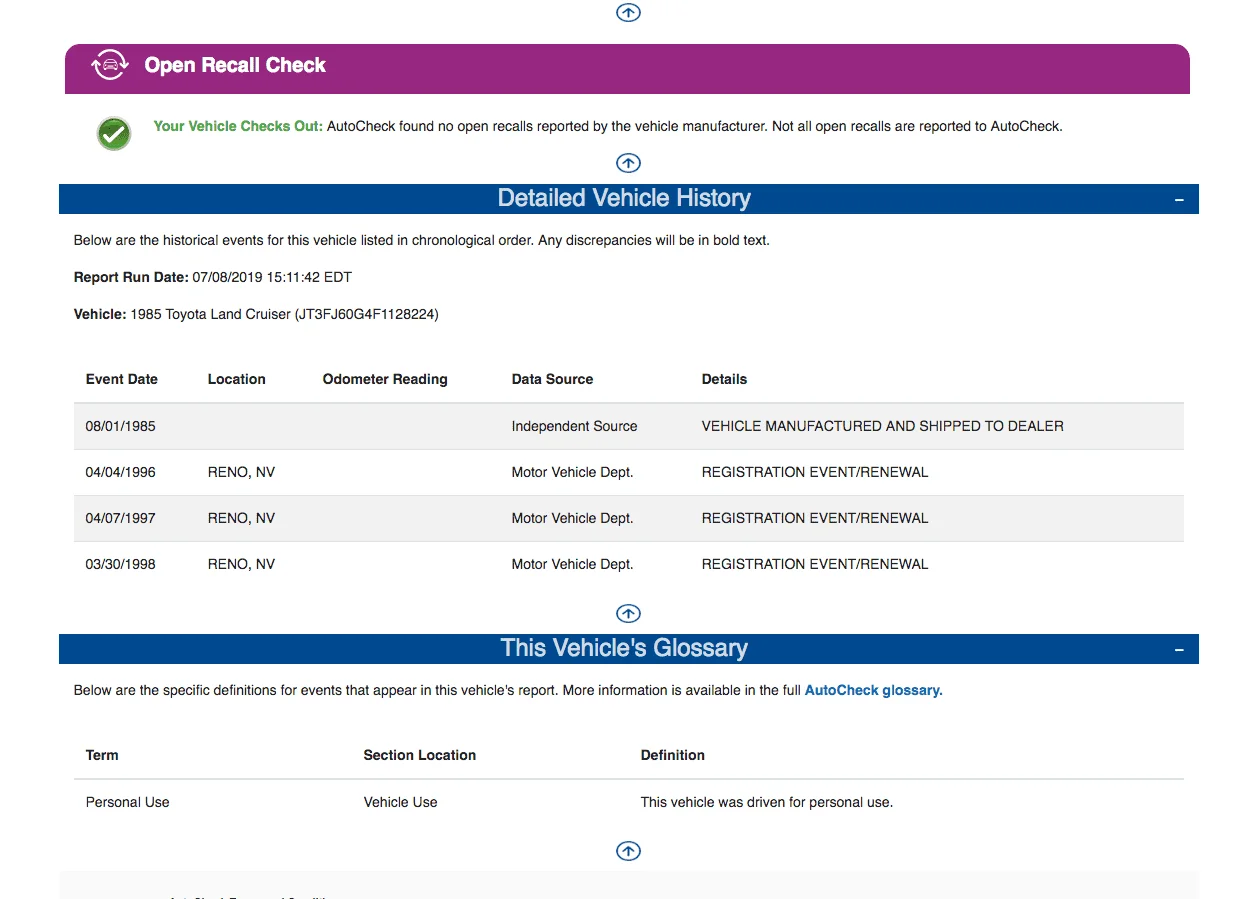
Task: Click Motor Vehicle Dept. in the 04/04/1996 row
Action: (572, 472)
